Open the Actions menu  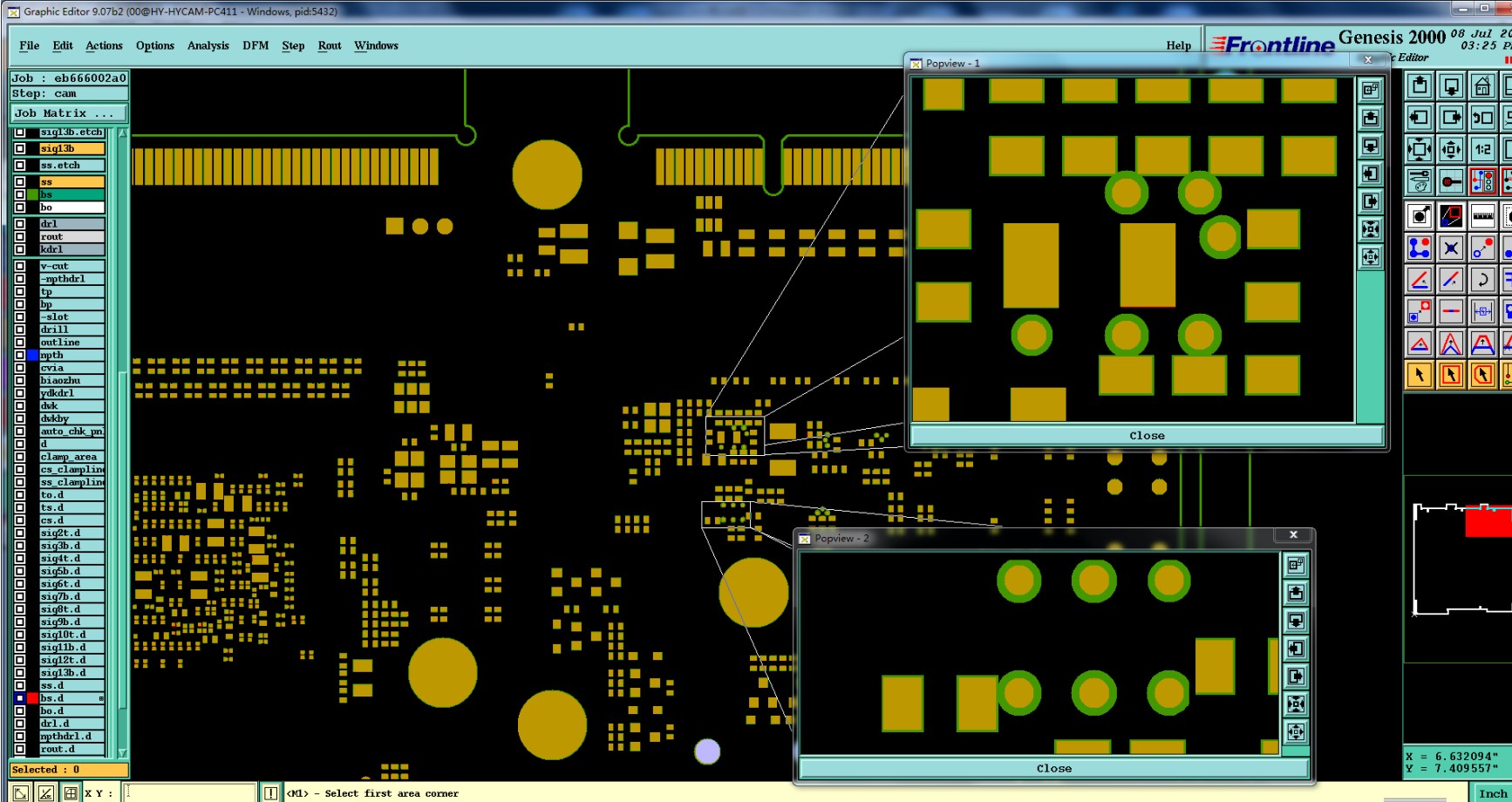tap(104, 45)
